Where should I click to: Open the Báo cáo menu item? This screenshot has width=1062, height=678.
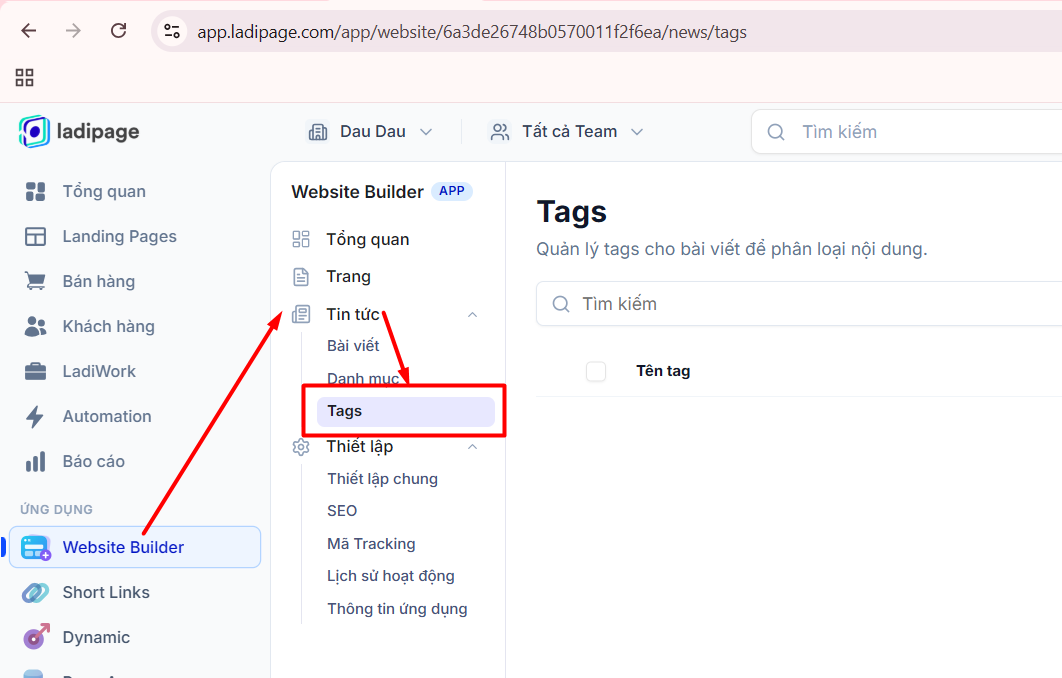93,461
